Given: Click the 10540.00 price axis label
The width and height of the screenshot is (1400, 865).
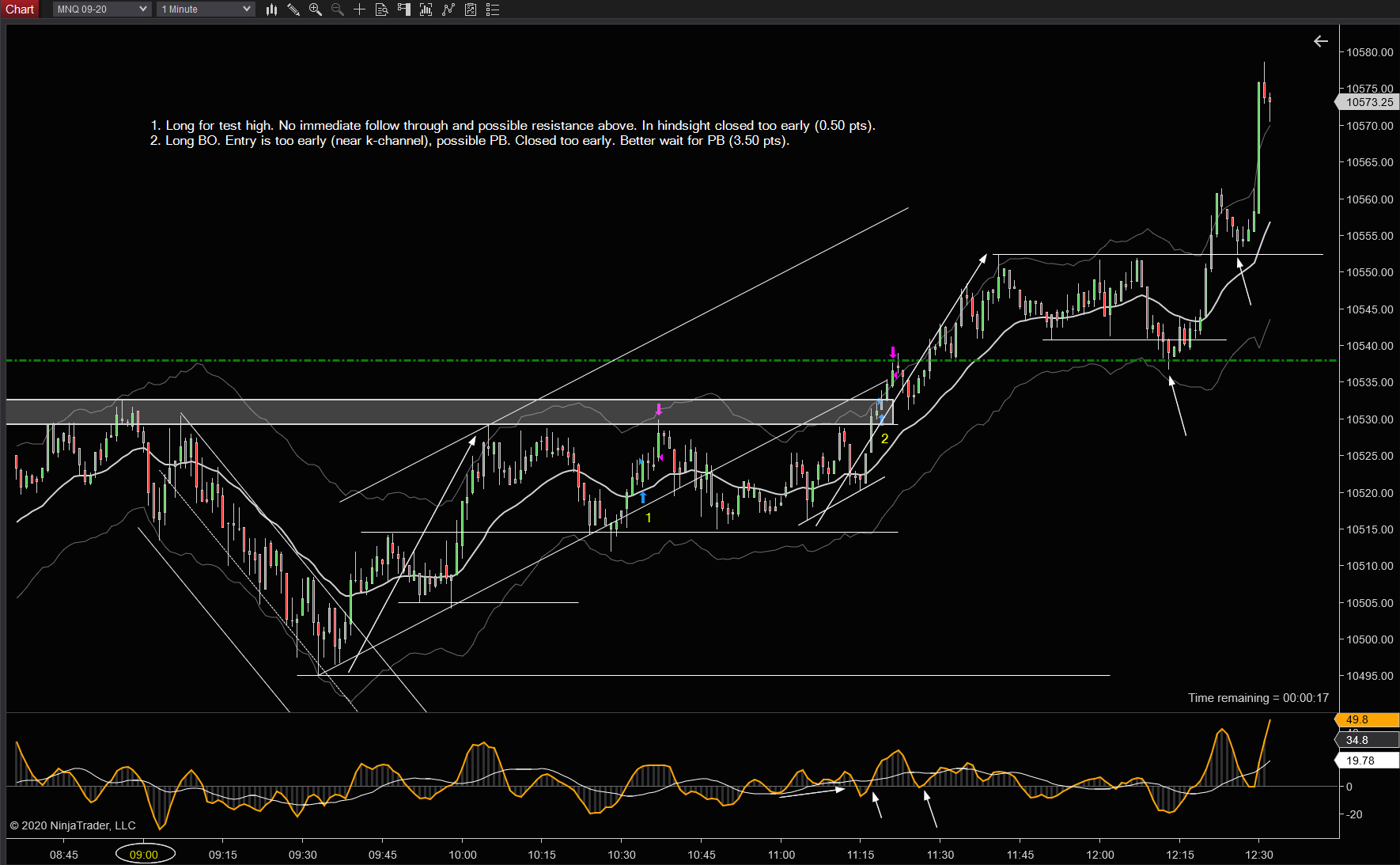Looking at the screenshot, I should [x=1370, y=346].
